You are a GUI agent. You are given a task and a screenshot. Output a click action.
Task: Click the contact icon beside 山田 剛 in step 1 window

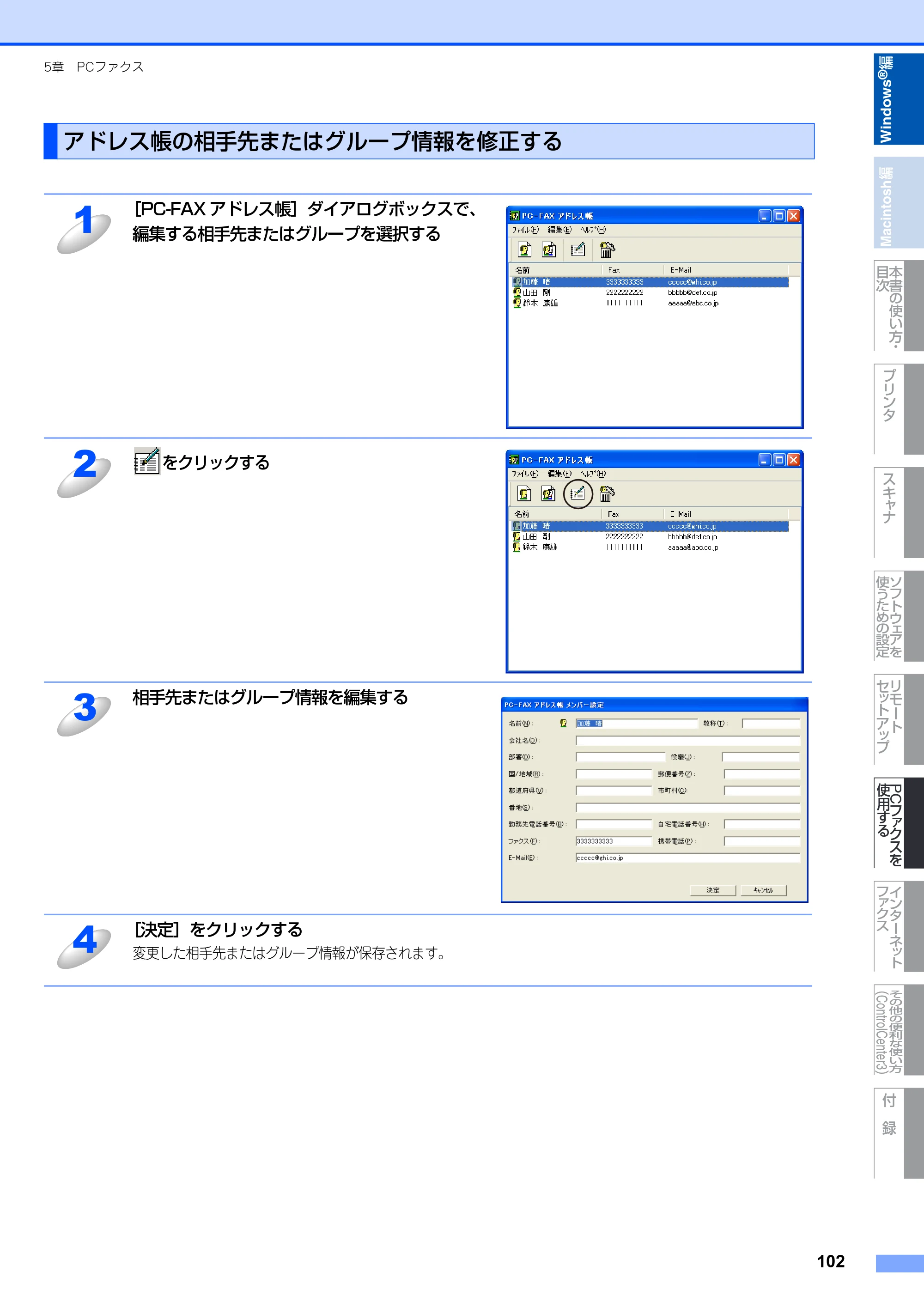point(517,292)
